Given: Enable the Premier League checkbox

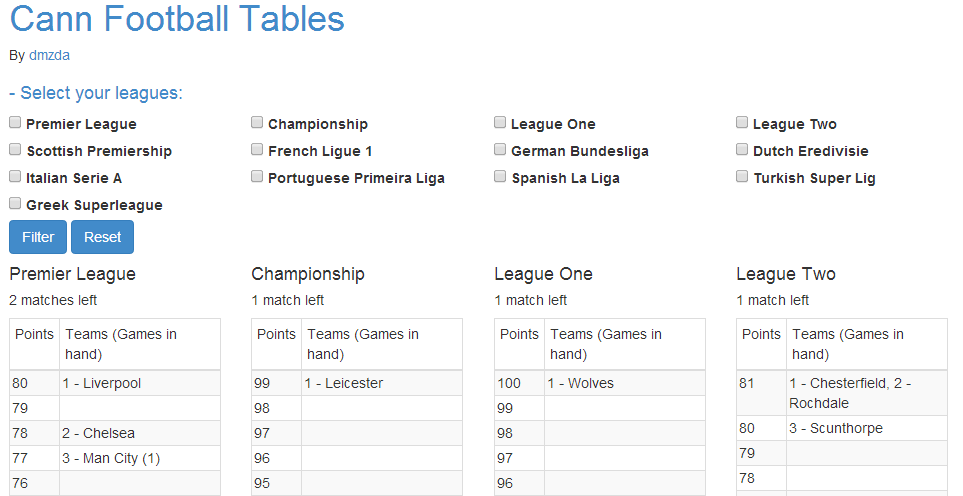Looking at the screenshot, I should click(15, 123).
